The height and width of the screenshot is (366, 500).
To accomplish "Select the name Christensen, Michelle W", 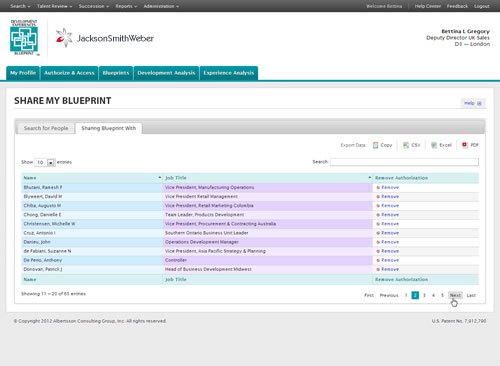I will pos(49,224).
